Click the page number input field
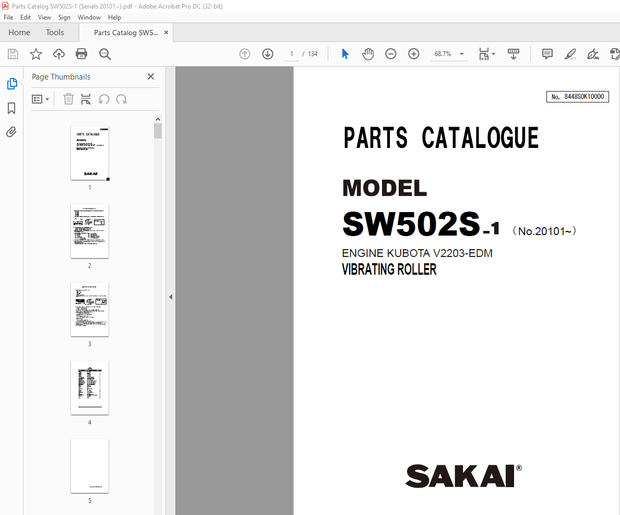 292,54
